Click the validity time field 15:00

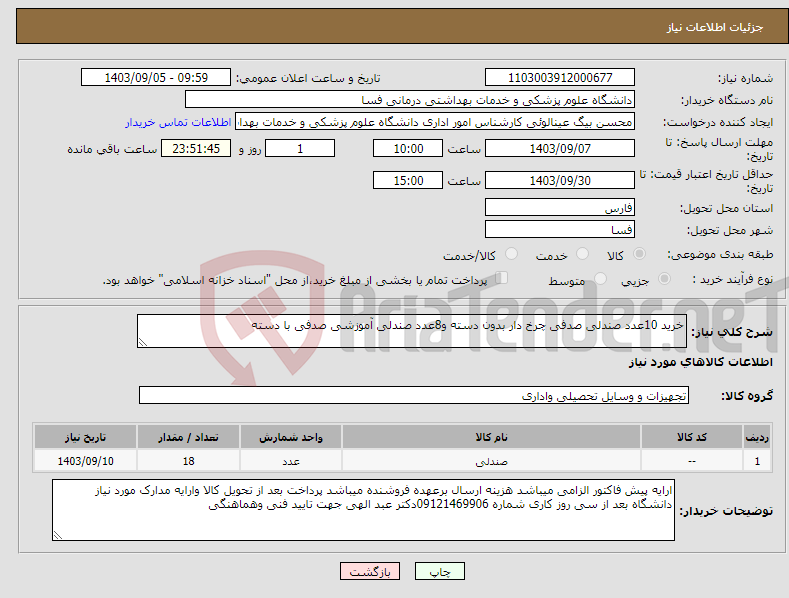[408, 180]
